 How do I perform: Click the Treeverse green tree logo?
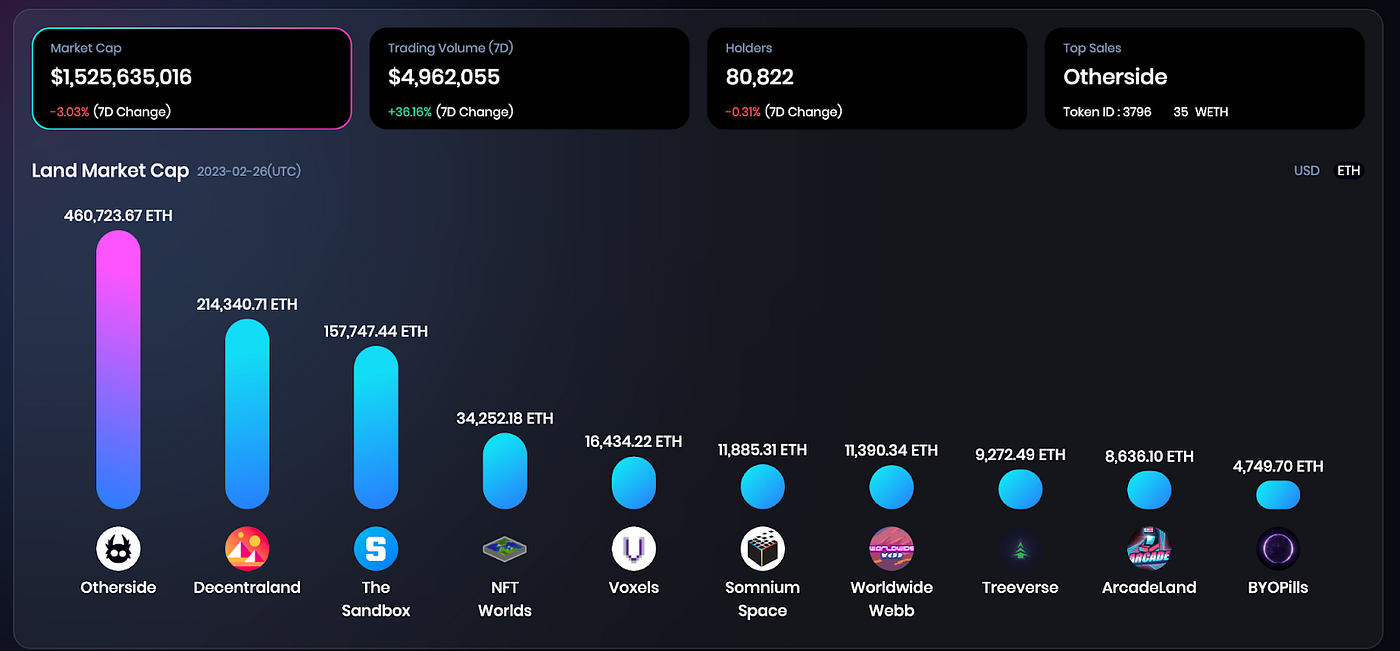[1021, 549]
